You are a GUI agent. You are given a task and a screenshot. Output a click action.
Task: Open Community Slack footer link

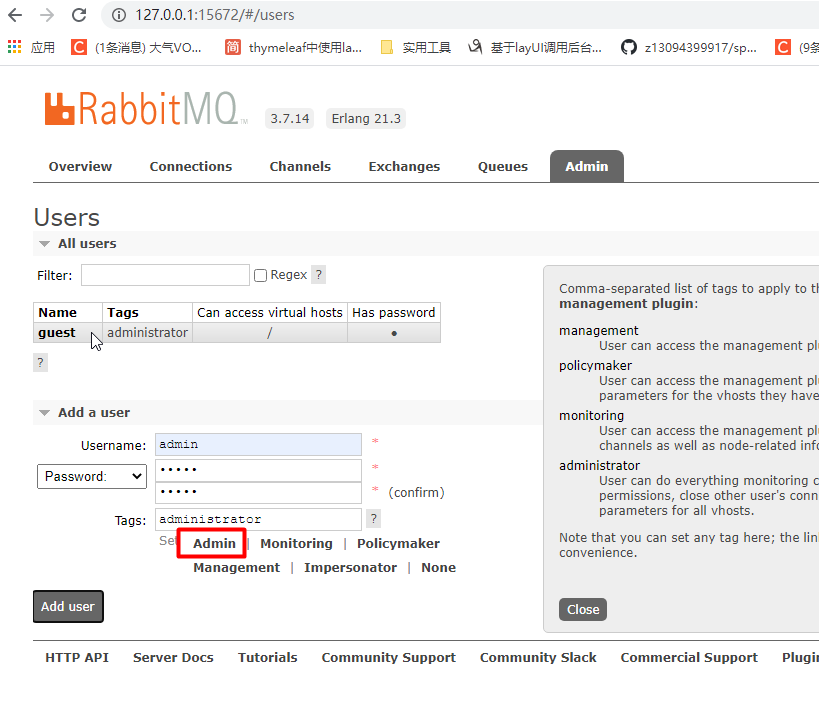coord(538,657)
